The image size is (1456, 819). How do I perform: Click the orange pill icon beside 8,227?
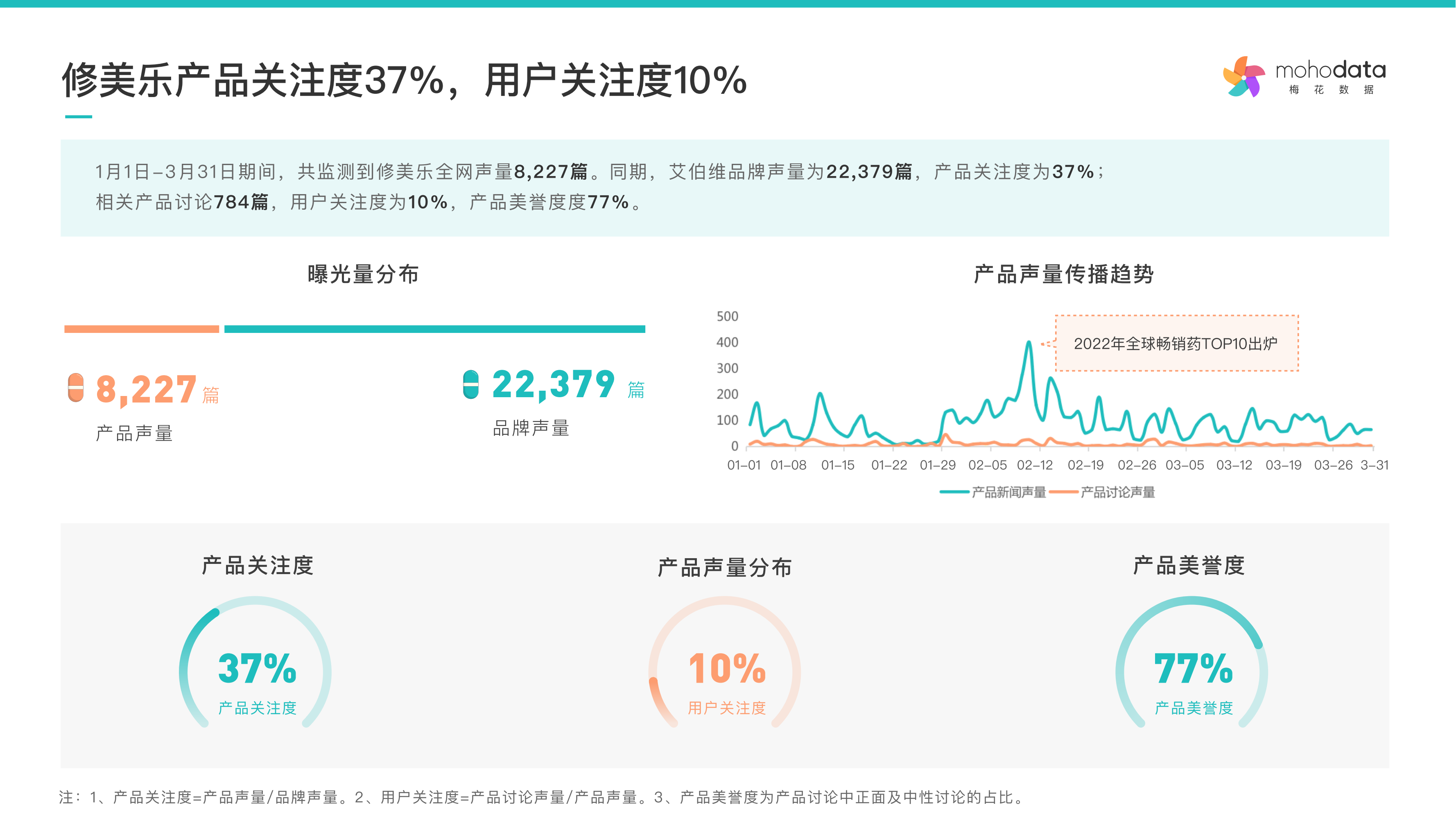pos(75,388)
